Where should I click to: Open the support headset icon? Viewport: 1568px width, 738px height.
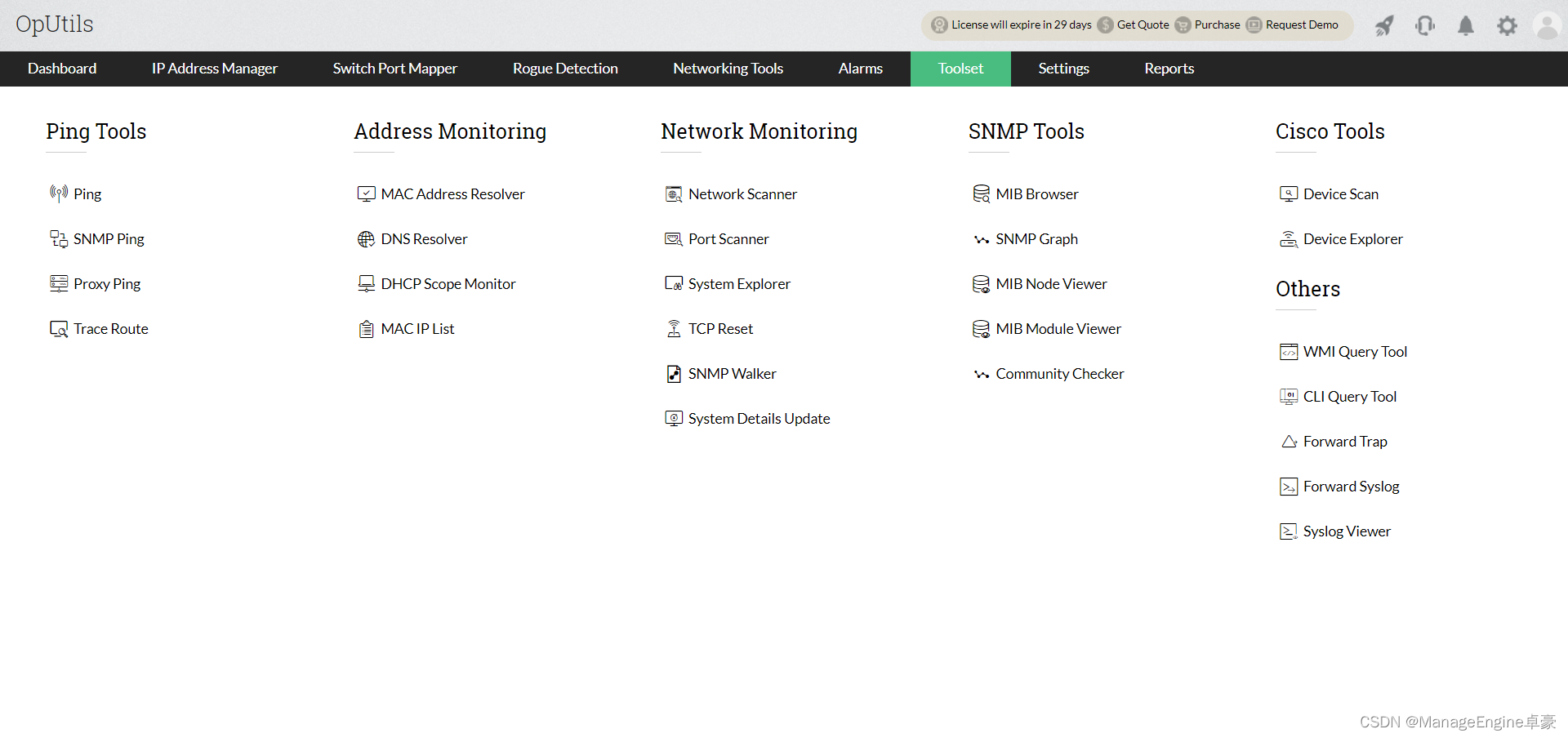(x=1425, y=25)
